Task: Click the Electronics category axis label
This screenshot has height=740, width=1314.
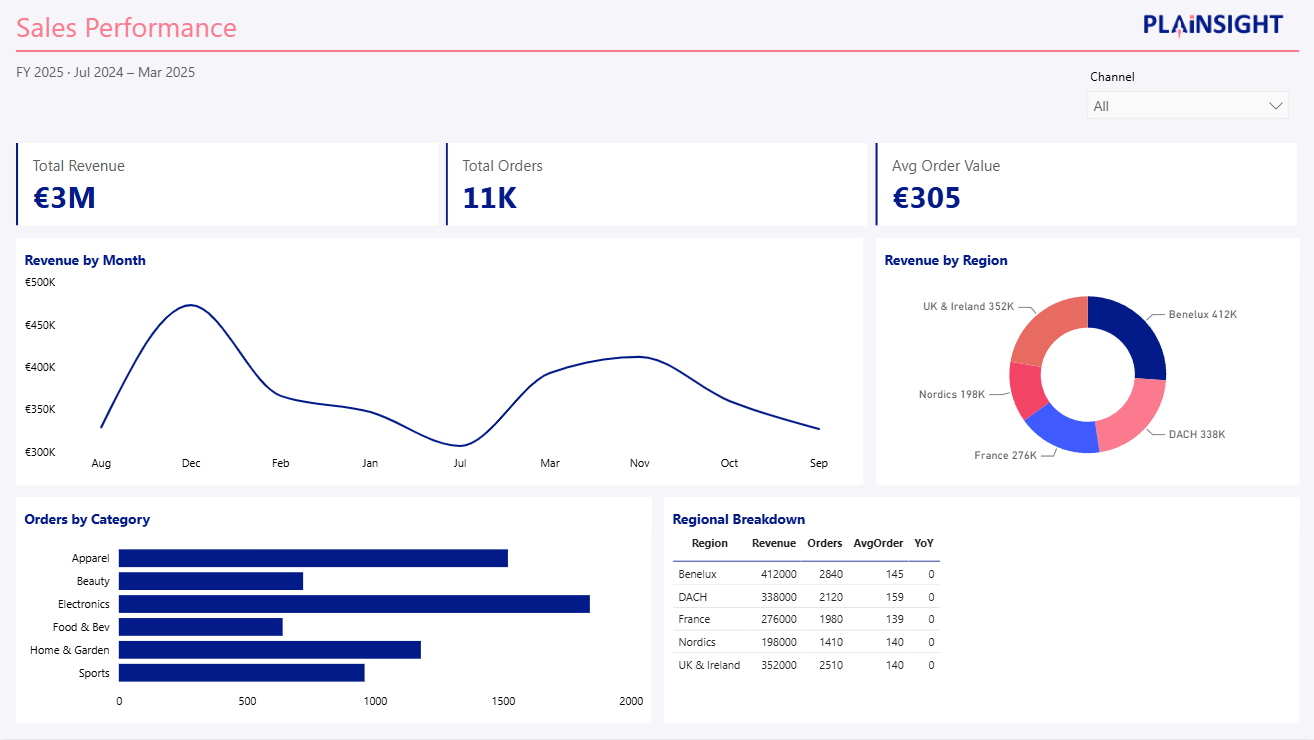Action: tap(84, 604)
